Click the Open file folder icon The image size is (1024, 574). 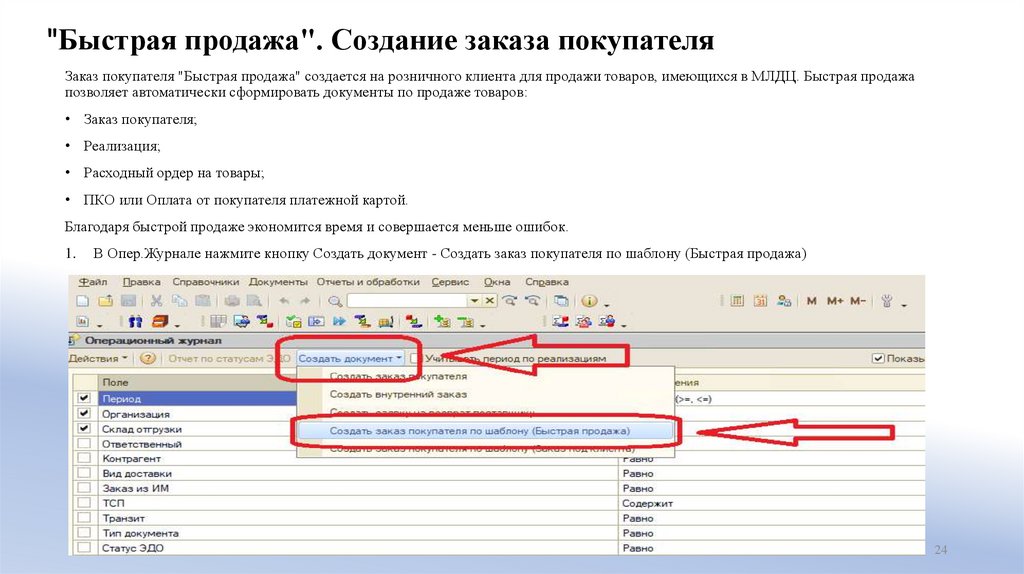tap(105, 301)
